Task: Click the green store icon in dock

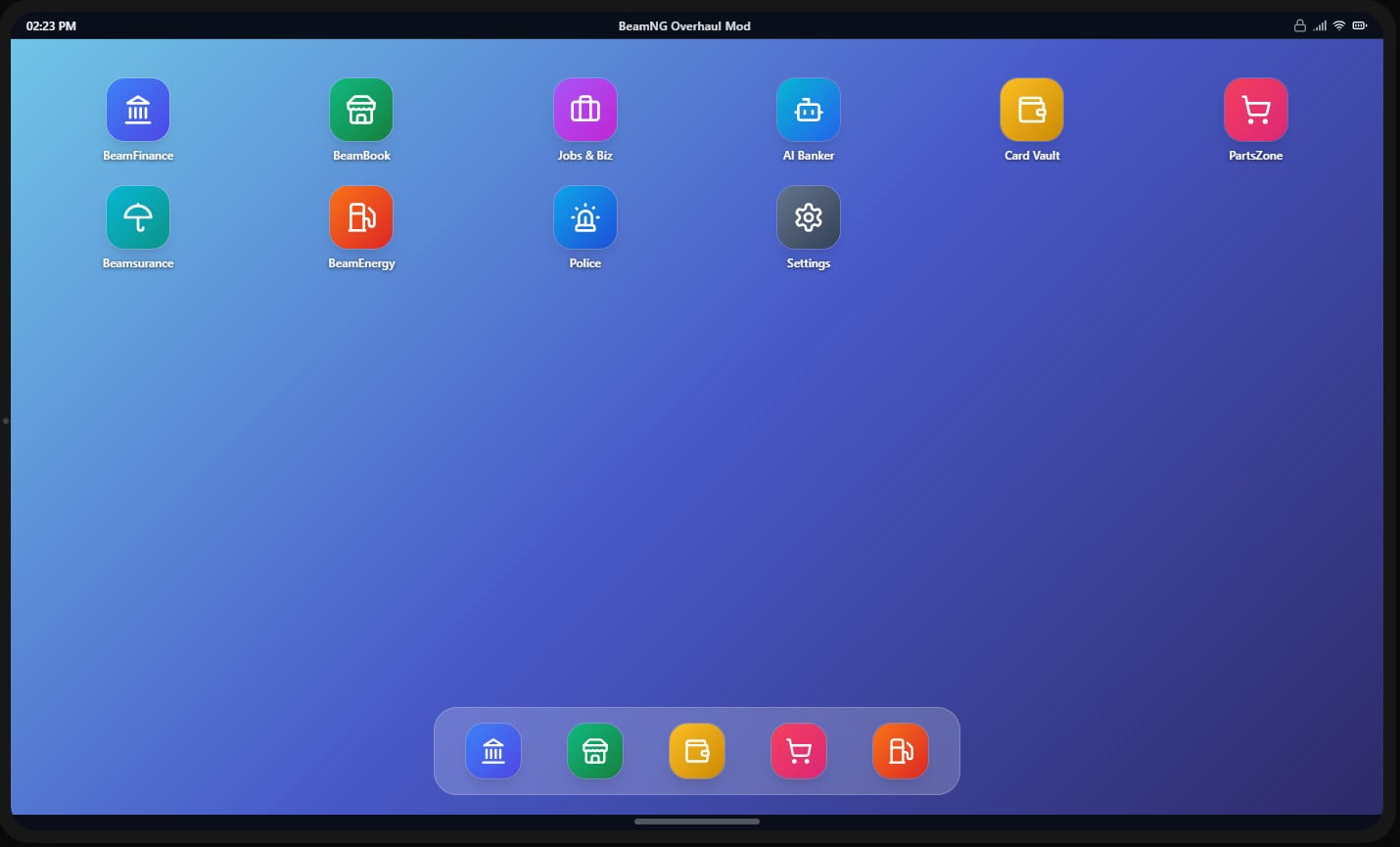Action: pos(595,751)
